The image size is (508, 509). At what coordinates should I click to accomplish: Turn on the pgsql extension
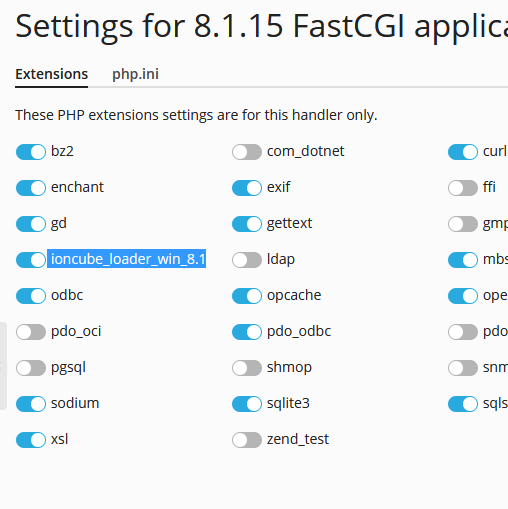coord(31,368)
